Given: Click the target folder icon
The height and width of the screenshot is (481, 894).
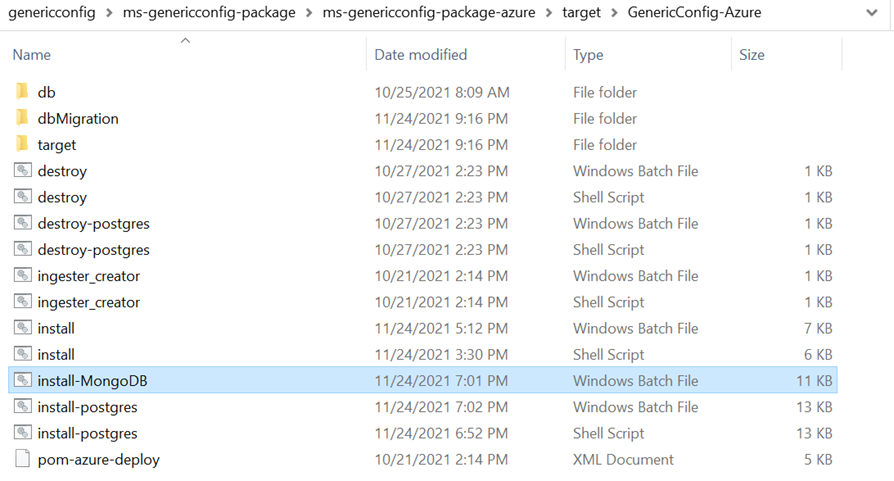Looking at the screenshot, I should pyautogui.click(x=22, y=145).
